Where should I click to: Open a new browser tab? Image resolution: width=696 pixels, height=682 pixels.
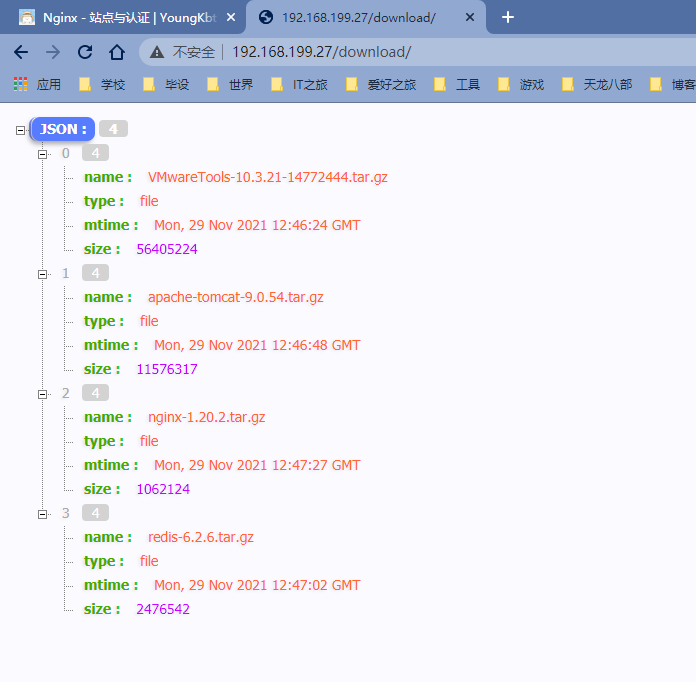(x=508, y=17)
